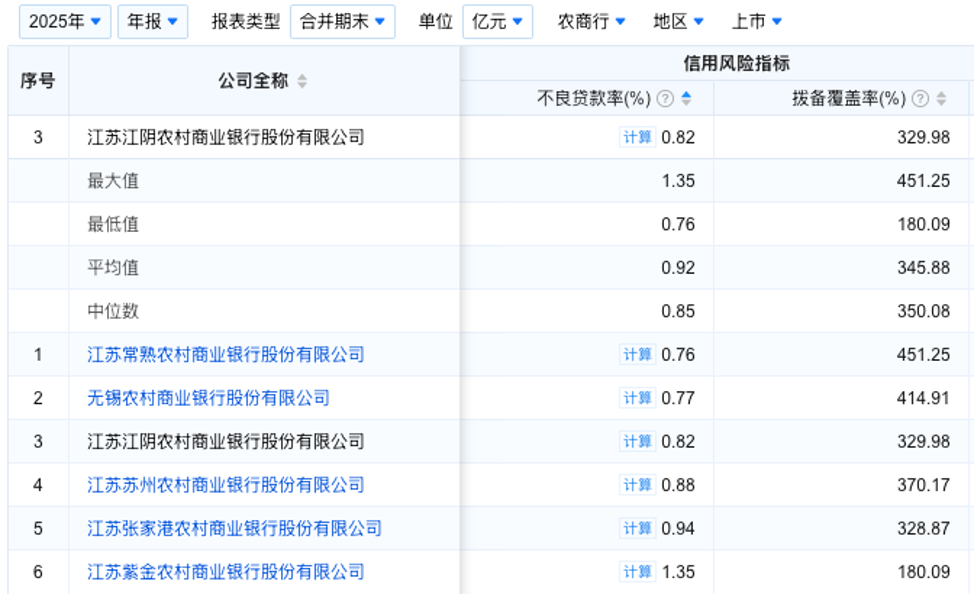
Task: Open the 年报 report period dropdown
Action: click(x=153, y=22)
